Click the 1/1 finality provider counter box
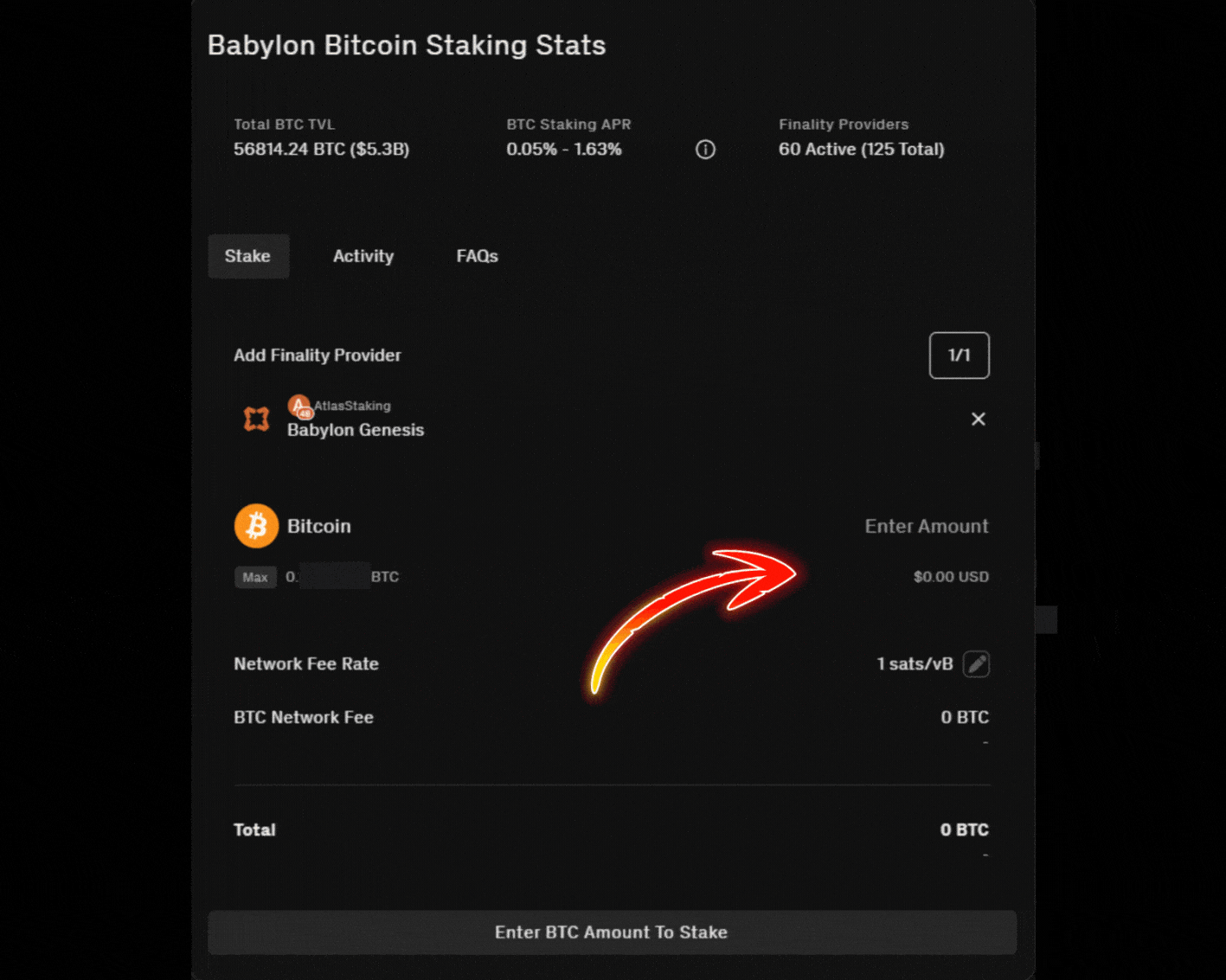The image size is (1226, 980). click(x=959, y=355)
